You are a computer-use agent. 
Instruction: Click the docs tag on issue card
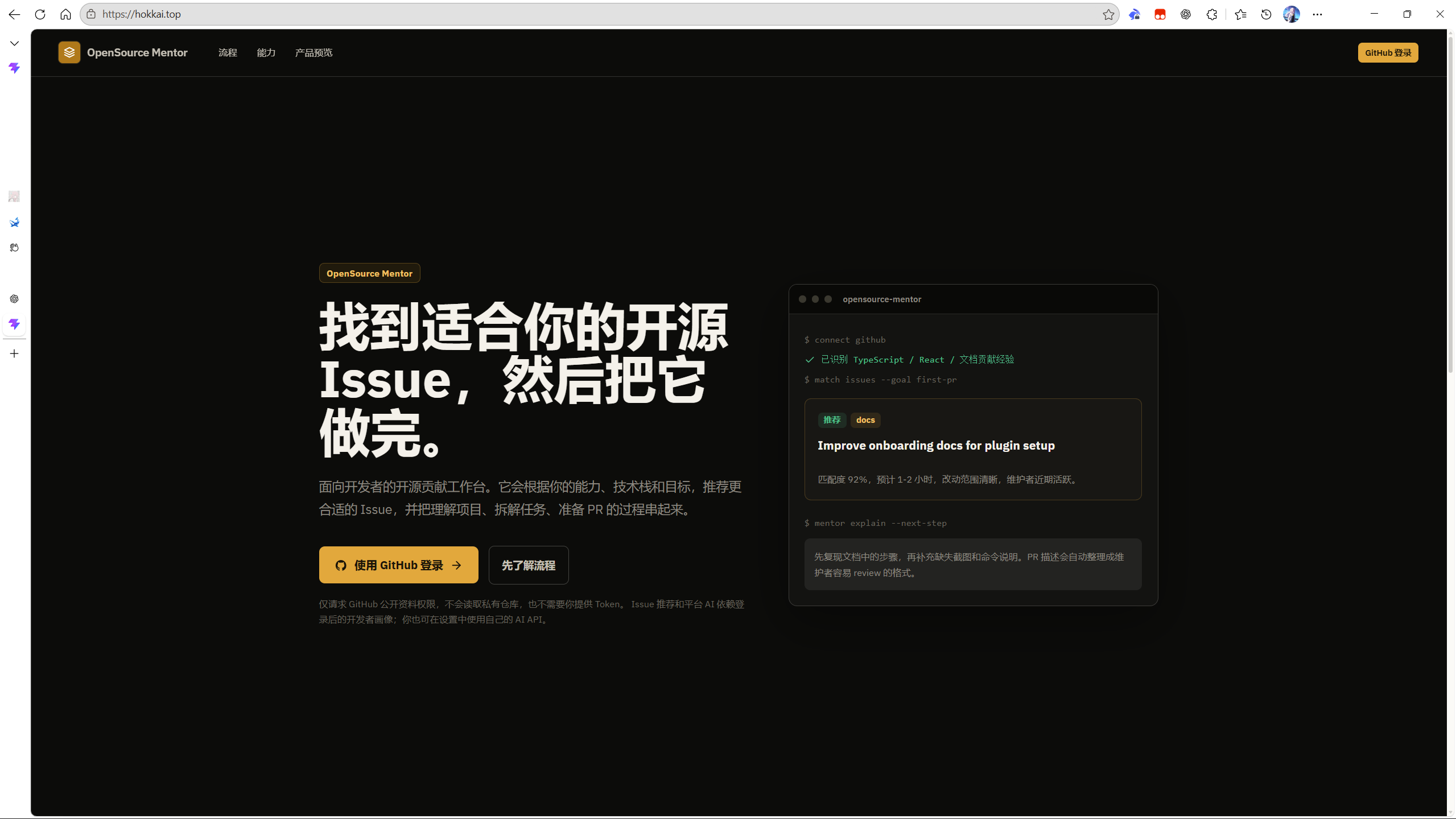(865, 420)
